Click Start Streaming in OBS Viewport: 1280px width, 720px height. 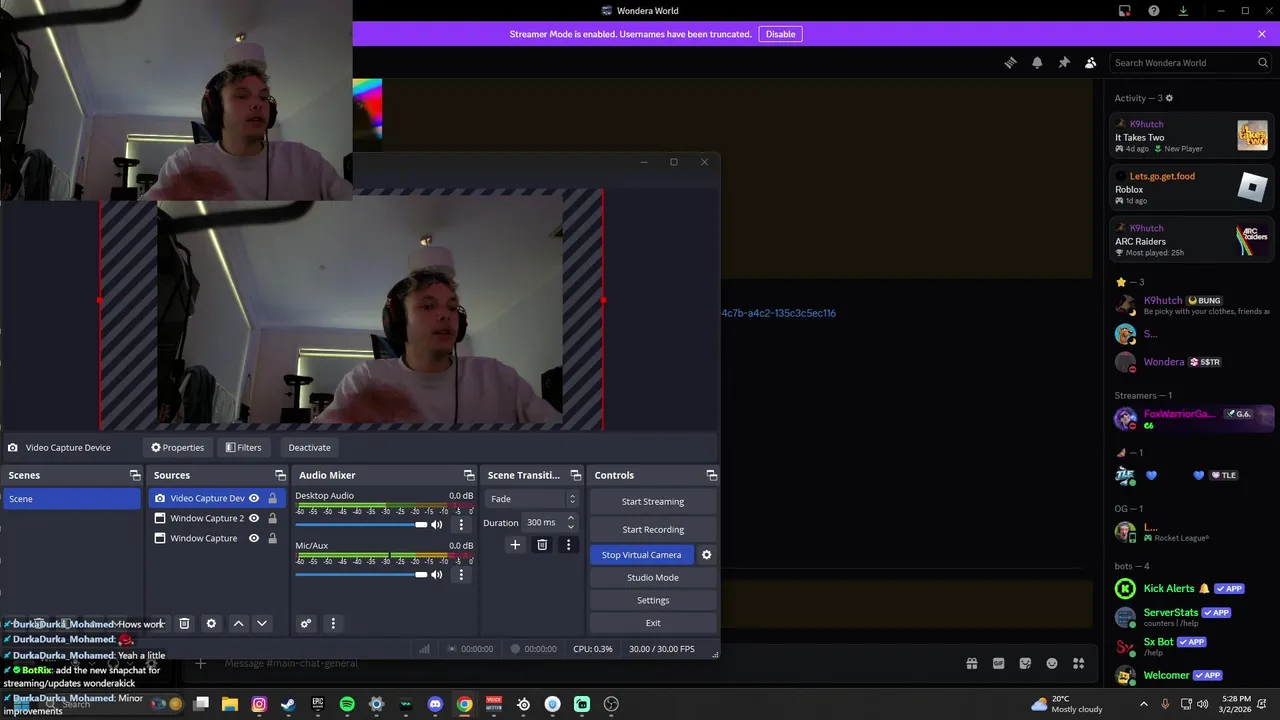coord(653,502)
